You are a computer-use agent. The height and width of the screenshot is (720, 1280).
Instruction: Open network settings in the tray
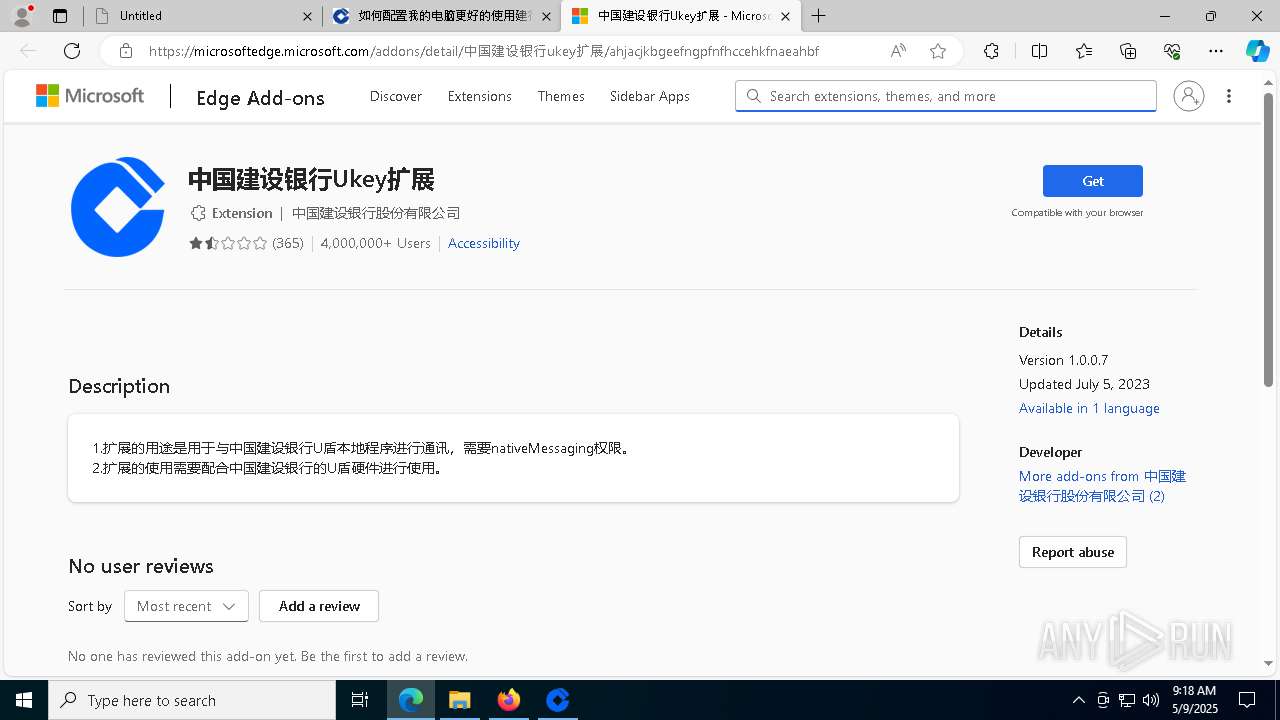(x=1126, y=700)
